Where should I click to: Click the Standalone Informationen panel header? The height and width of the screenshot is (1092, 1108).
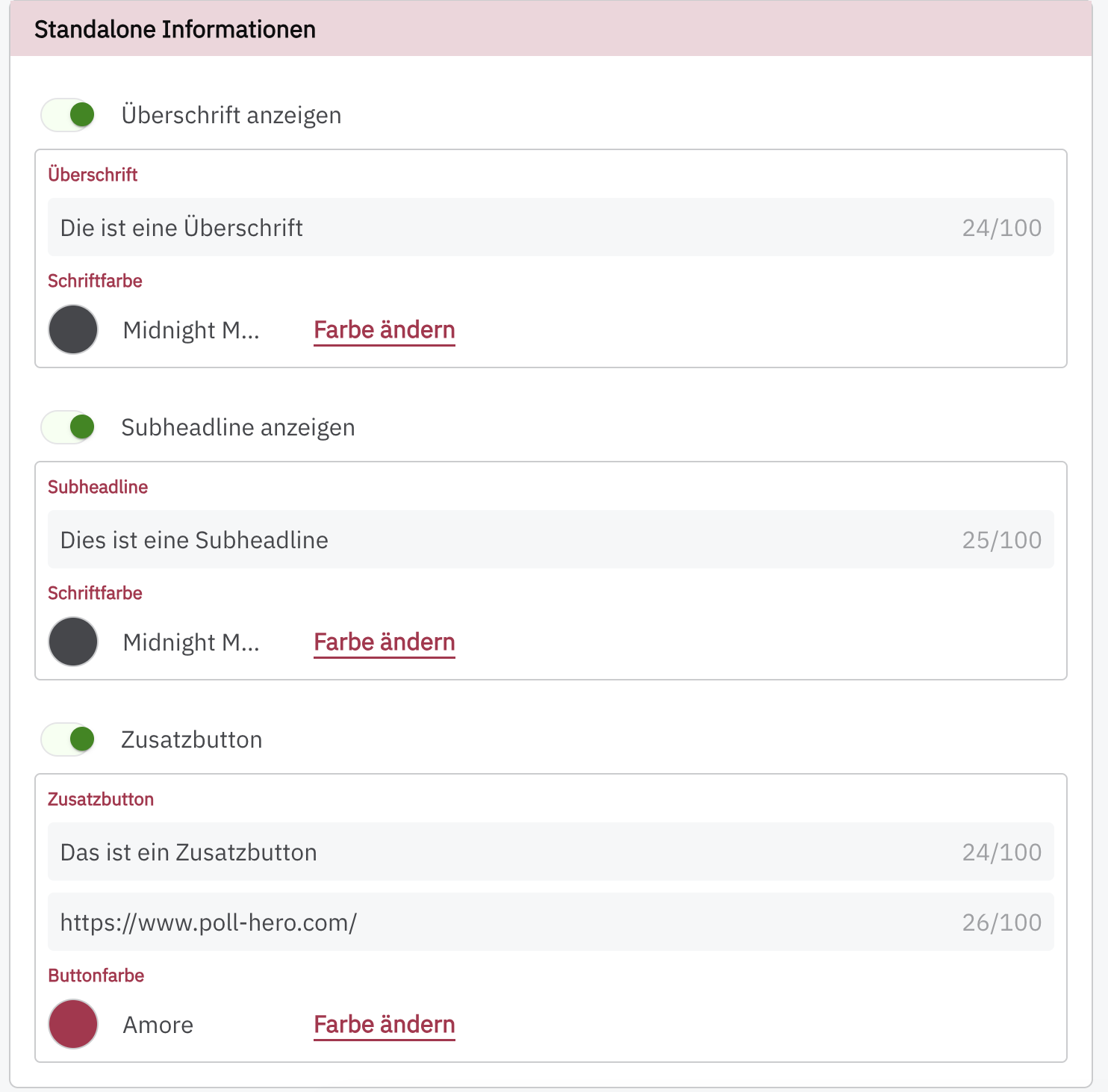pyautogui.click(x=175, y=29)
